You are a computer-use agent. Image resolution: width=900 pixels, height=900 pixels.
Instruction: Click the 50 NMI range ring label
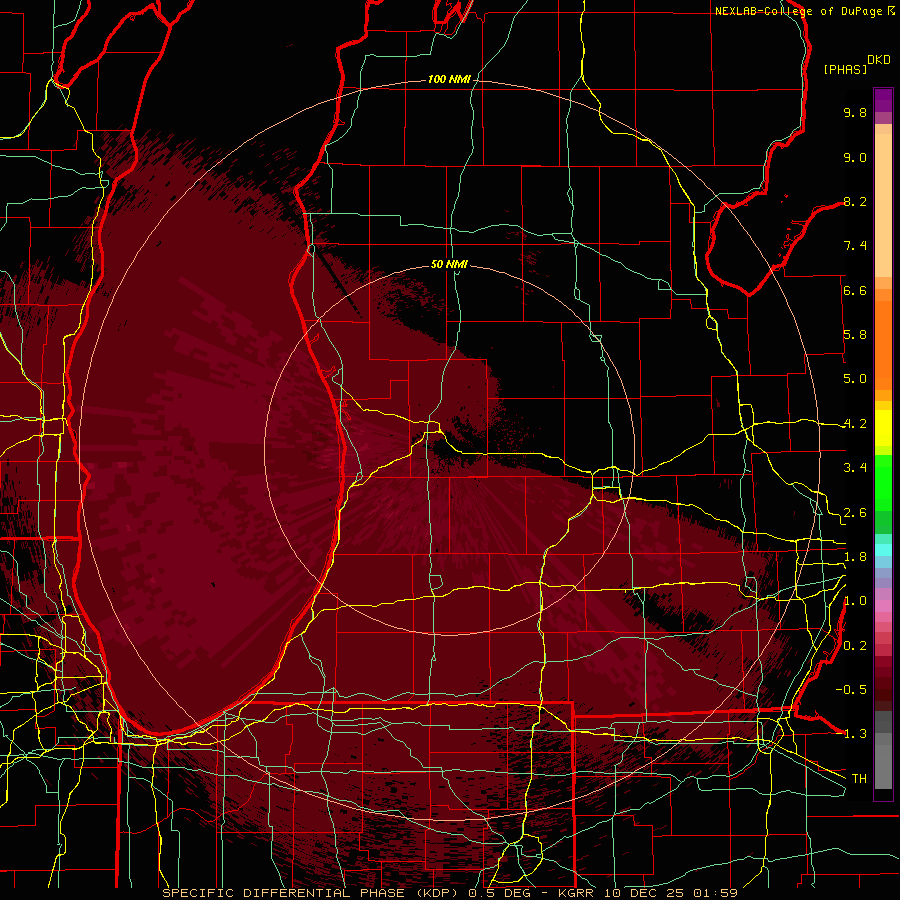[449, 264]
